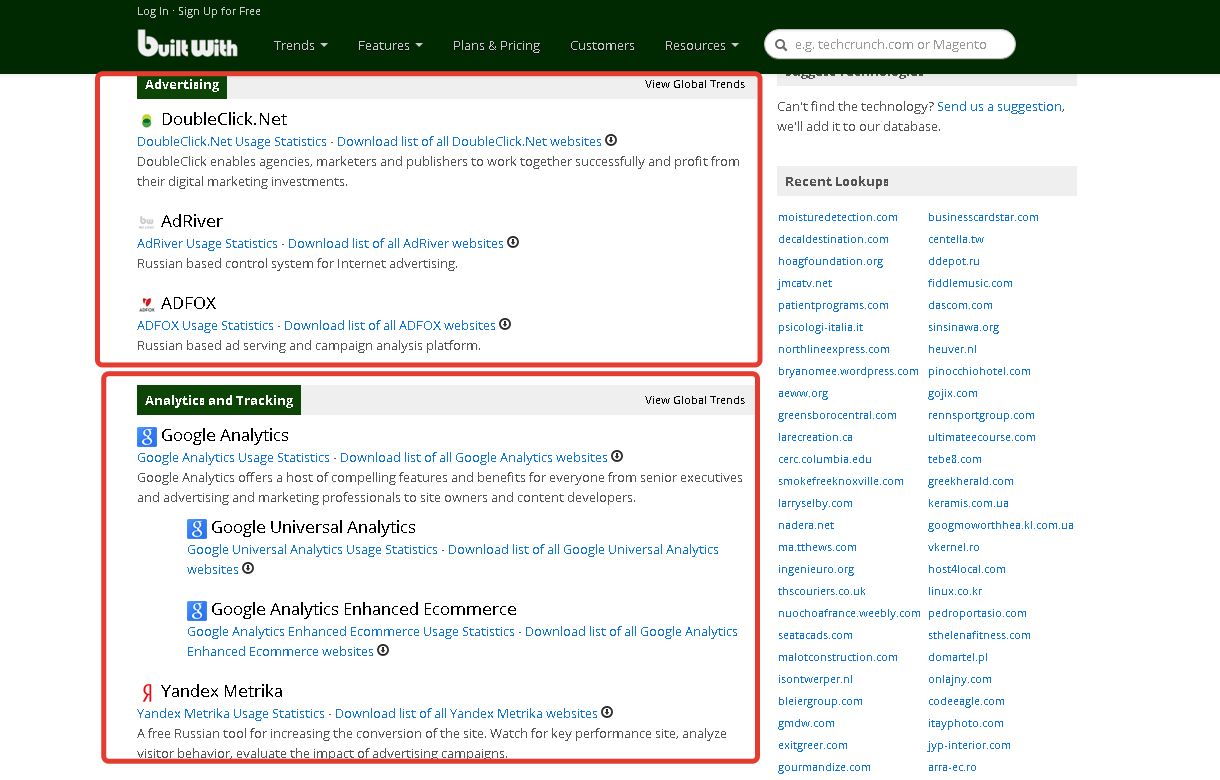Click the Google Analytics logo icon
The width and height of the screenshot is (1220, 780).
tap(147, 436)
